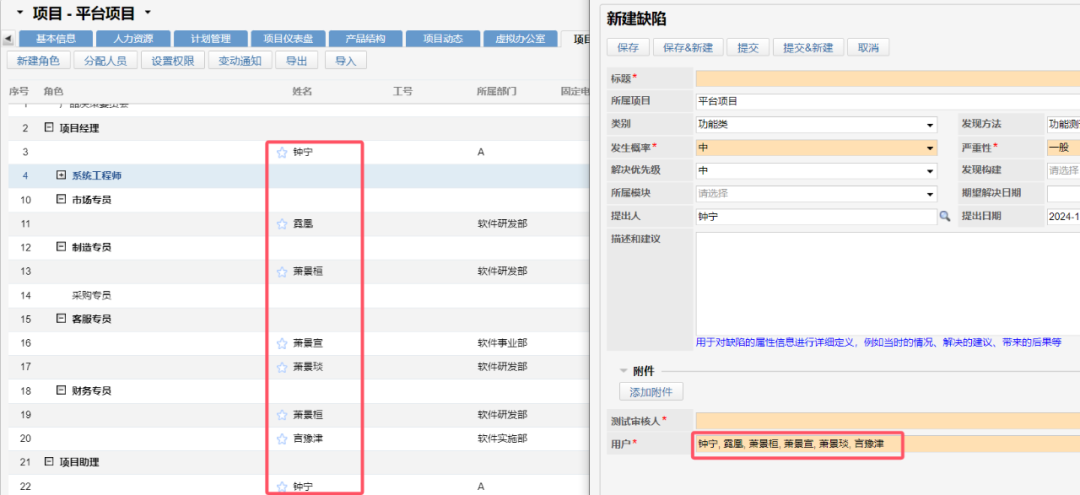Open the 发现方法 dropdown
The image size is (1080, 495).
click(x=1063, y=125)
